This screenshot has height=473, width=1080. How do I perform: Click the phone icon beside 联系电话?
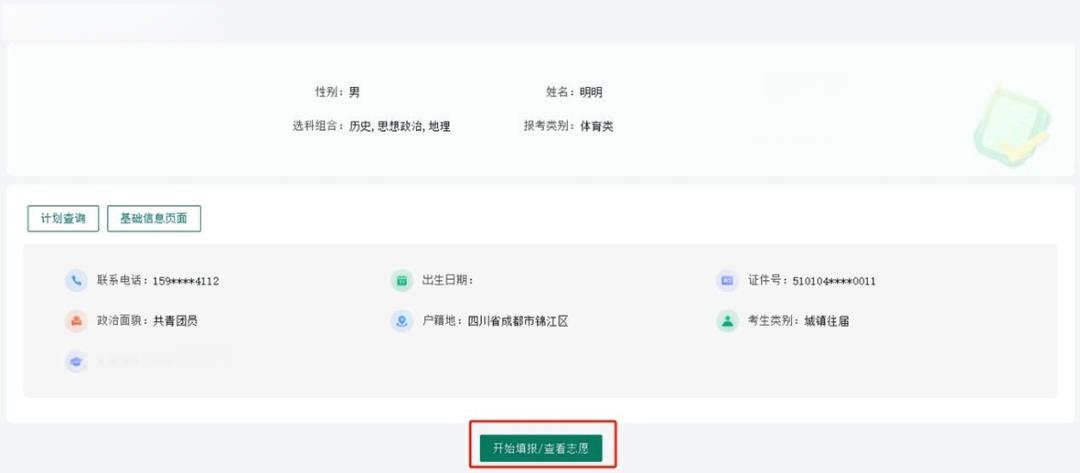(76, 280)
